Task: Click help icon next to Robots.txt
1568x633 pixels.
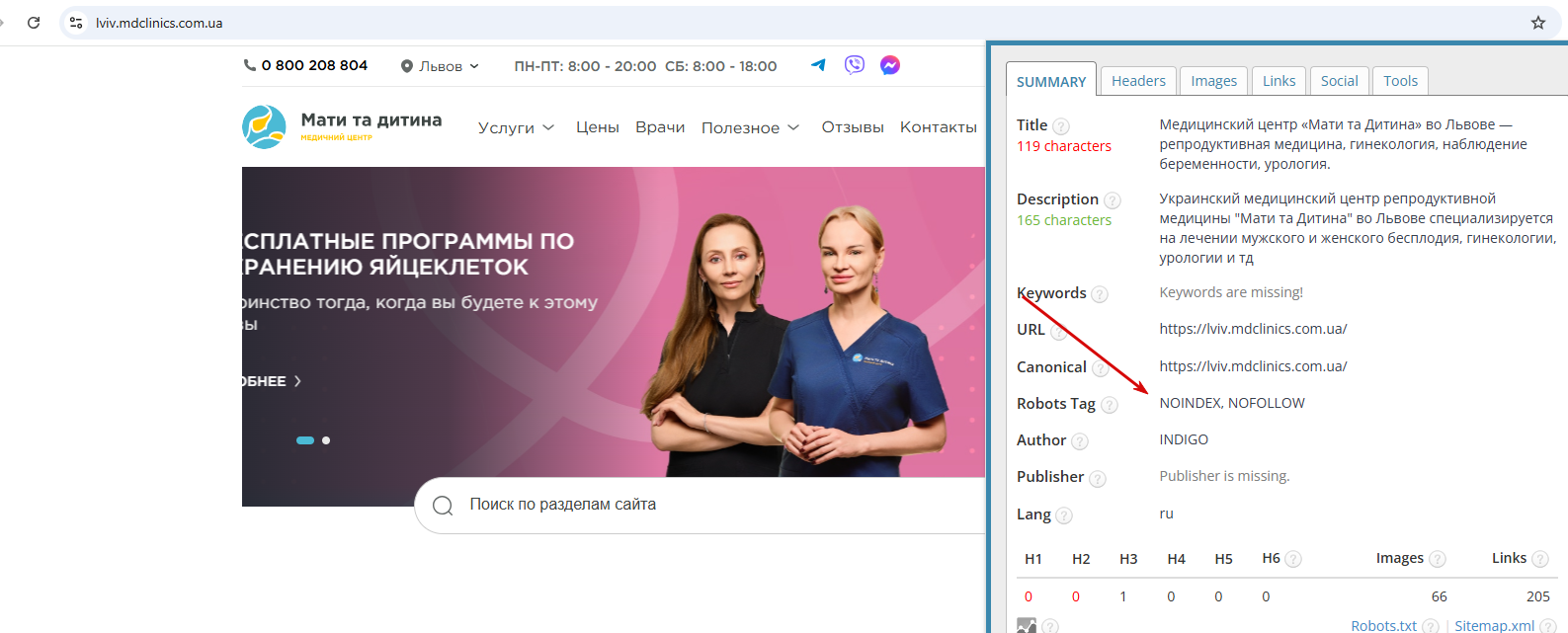Action: (1431, 626)
